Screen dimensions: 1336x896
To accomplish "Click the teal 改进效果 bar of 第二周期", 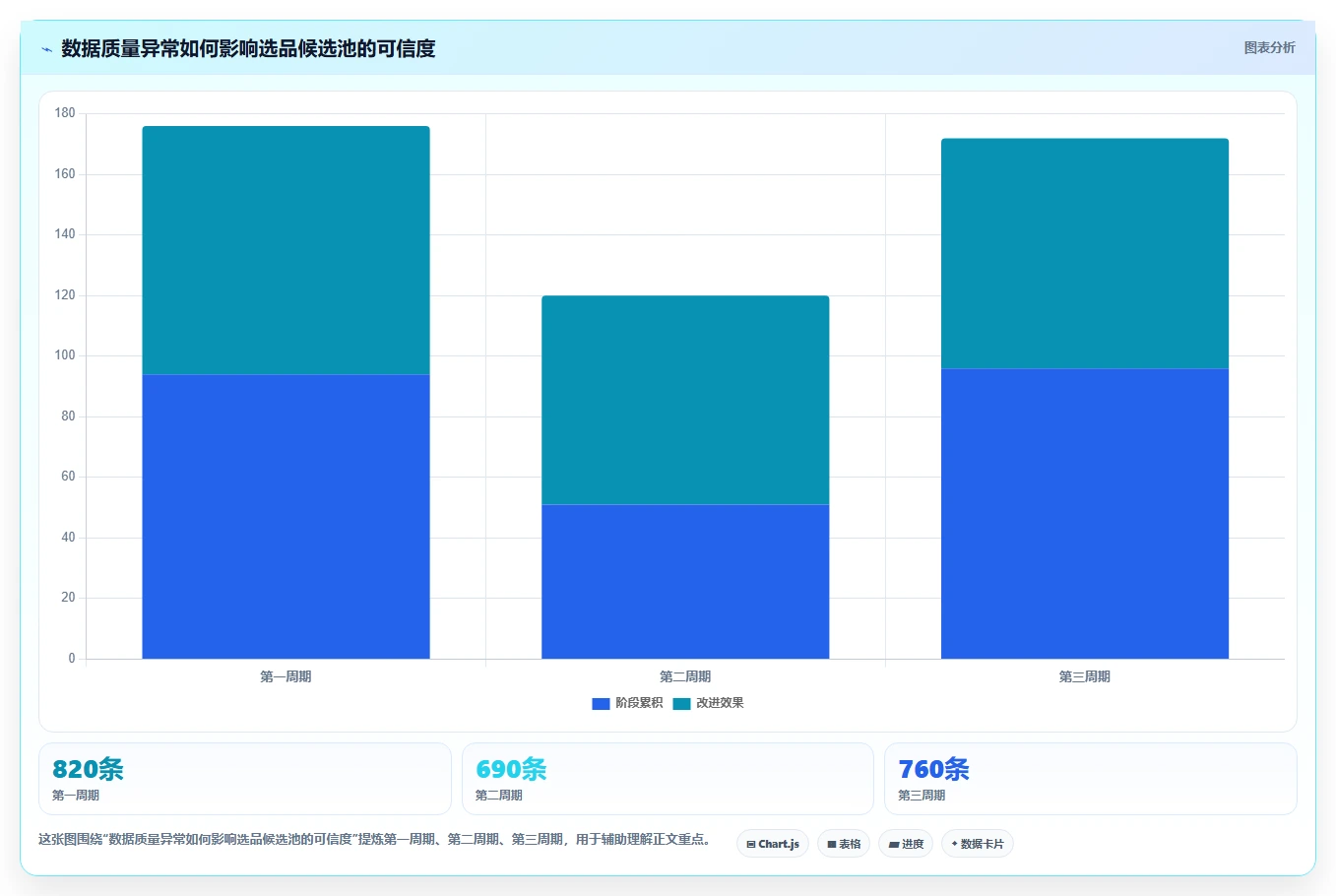I will pos(685,400).
